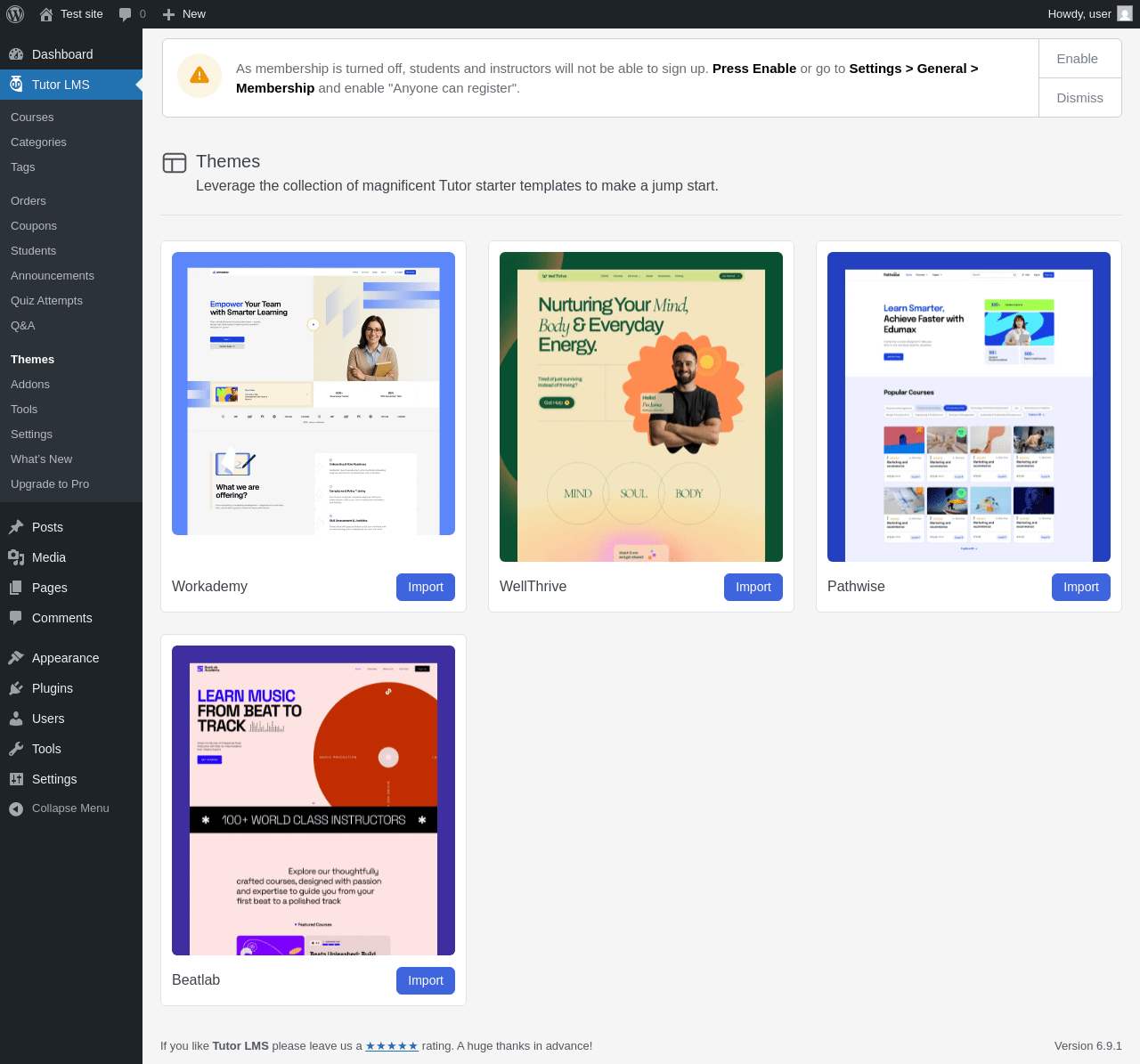Click the Posts menu label
This screenshot has width=1140, height=1064.
47,527
